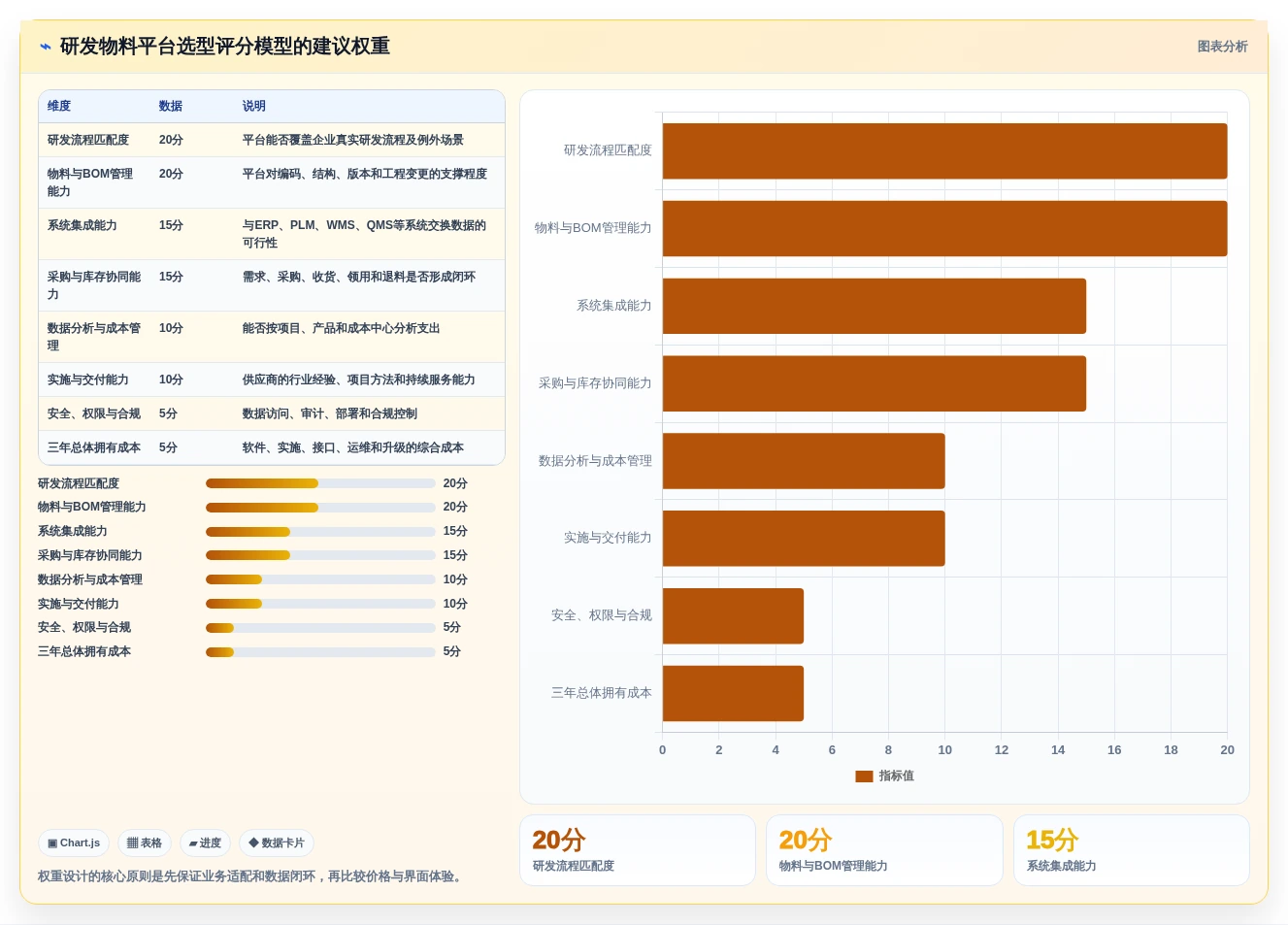Click description starting 与ERP、PLM、WMS

pos(365,234)
